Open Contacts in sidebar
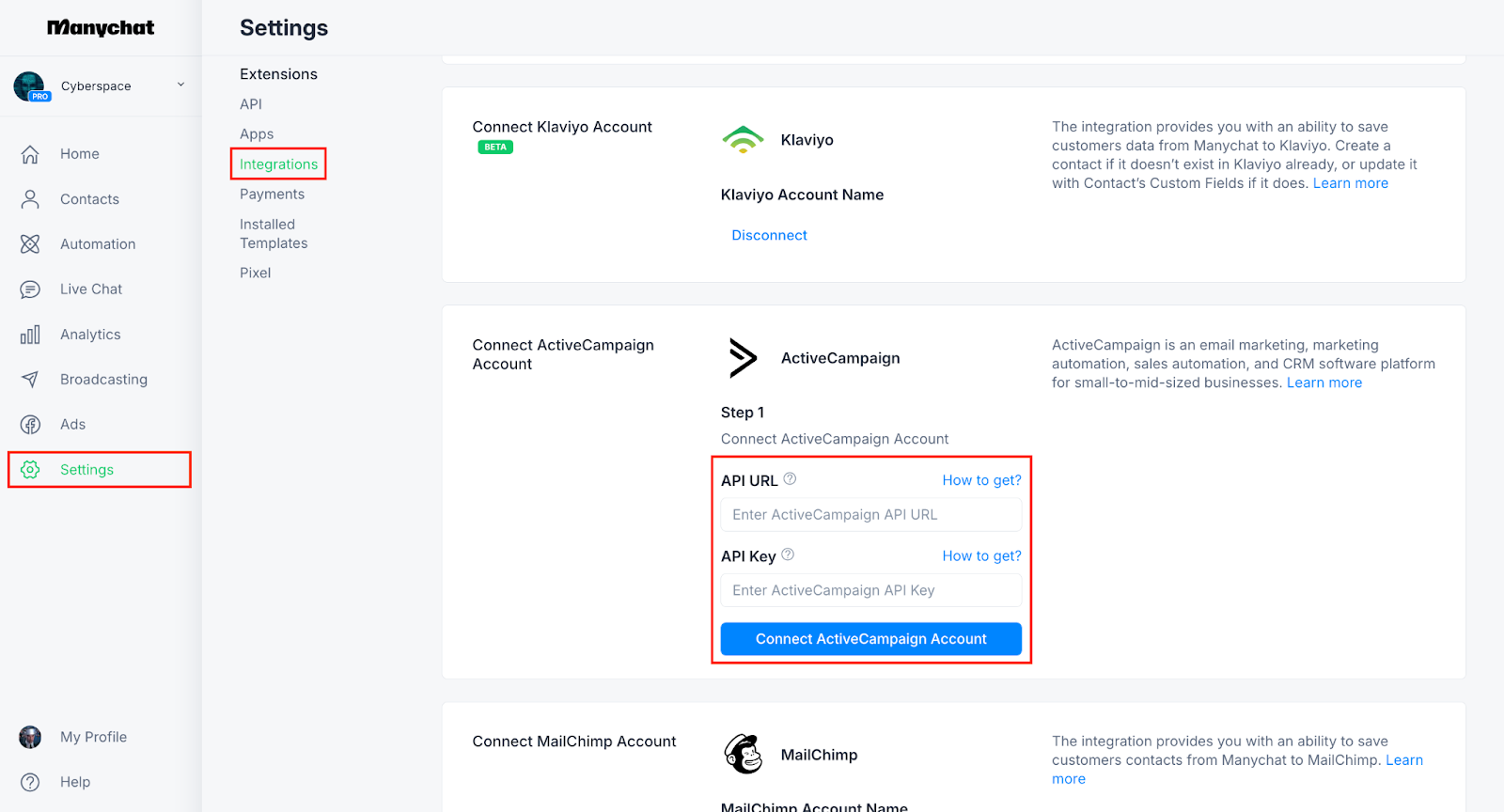1504x812 pixels. coord(89,199)
